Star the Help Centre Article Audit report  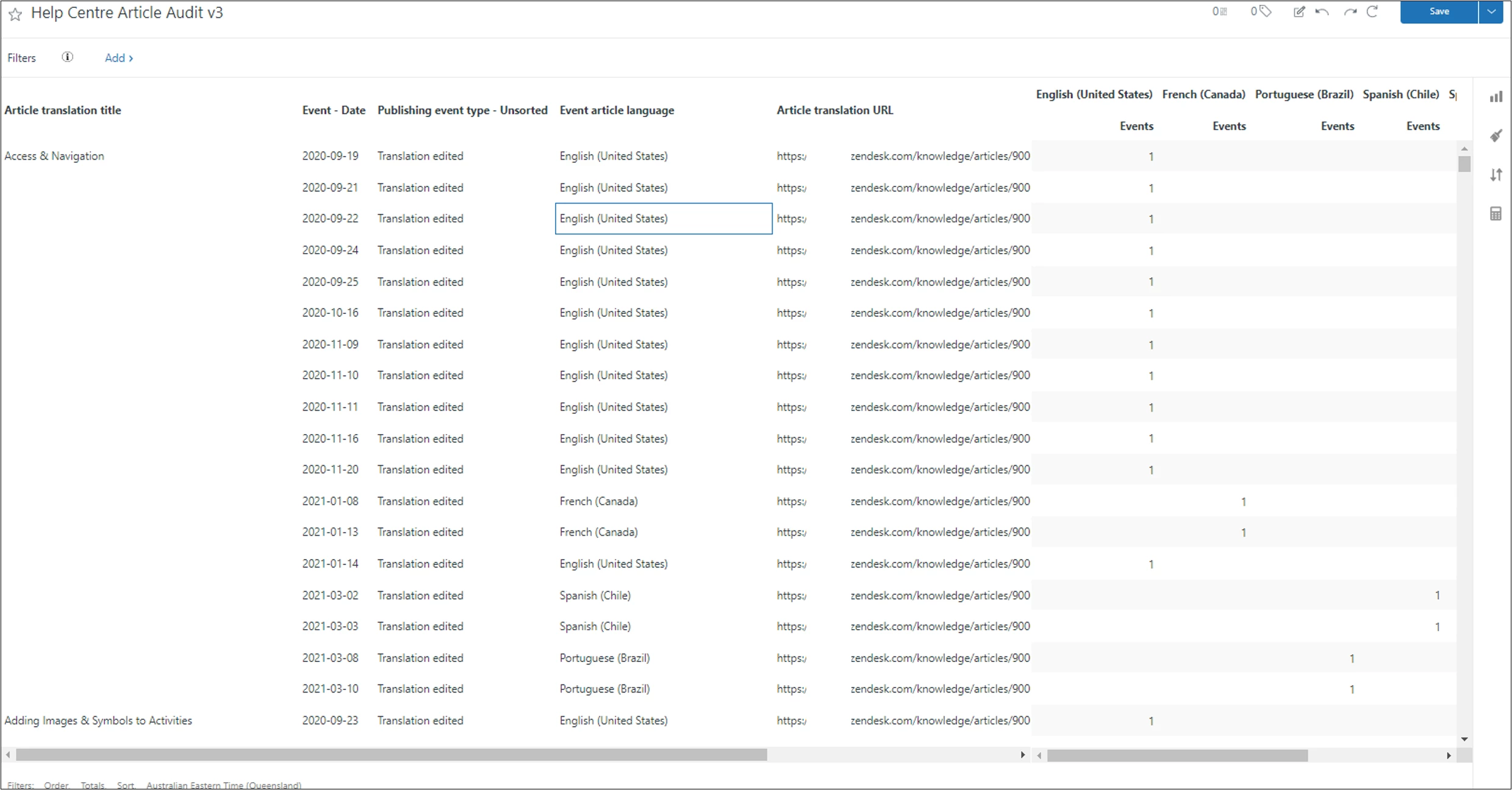coord(15,14)
